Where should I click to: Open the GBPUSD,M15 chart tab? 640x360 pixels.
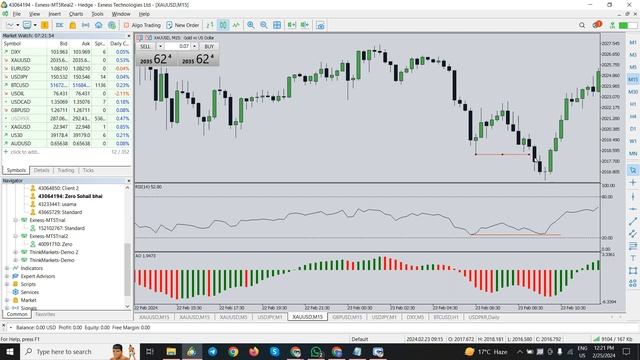click(x=347, y=317)
